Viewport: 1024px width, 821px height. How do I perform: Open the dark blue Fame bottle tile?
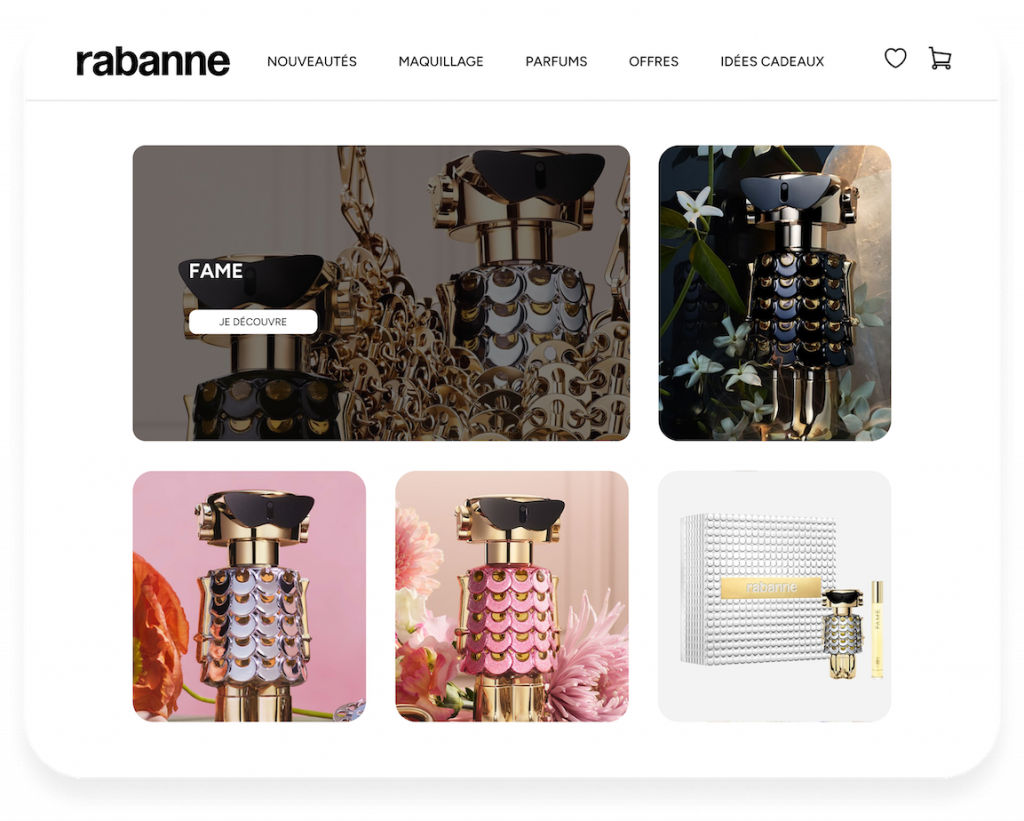775,293
